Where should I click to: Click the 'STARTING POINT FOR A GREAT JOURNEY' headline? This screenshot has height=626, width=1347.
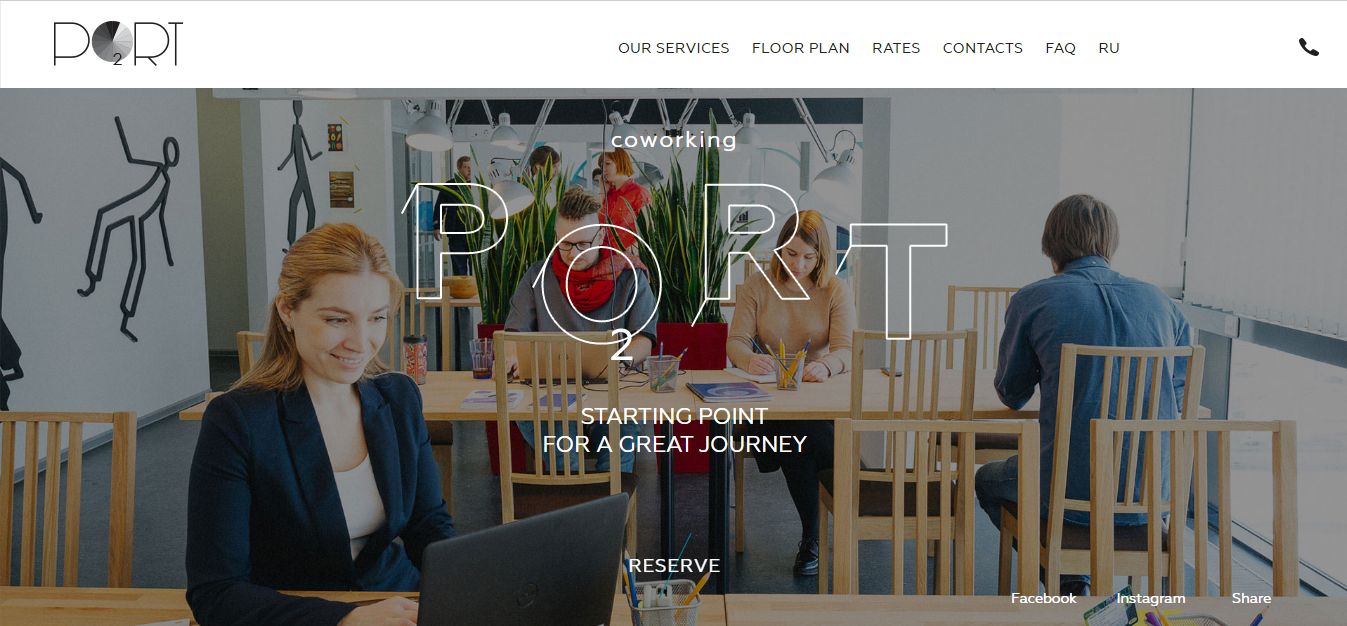pyautogui.click(x=674, y=430)
